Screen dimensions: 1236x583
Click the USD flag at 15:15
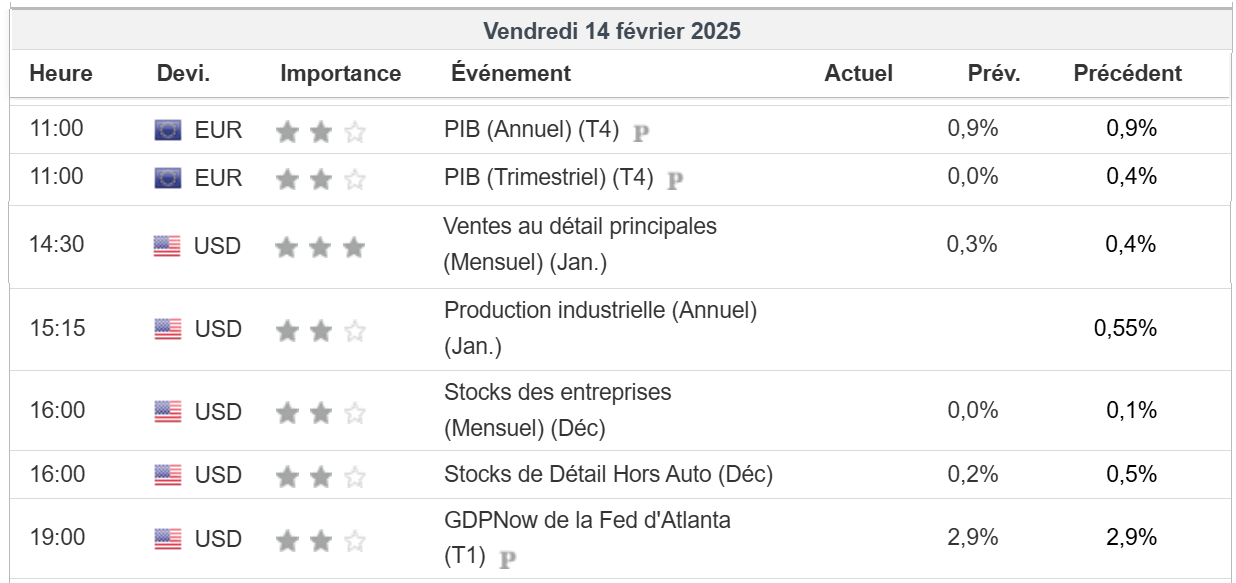click(x=168, y=329)
